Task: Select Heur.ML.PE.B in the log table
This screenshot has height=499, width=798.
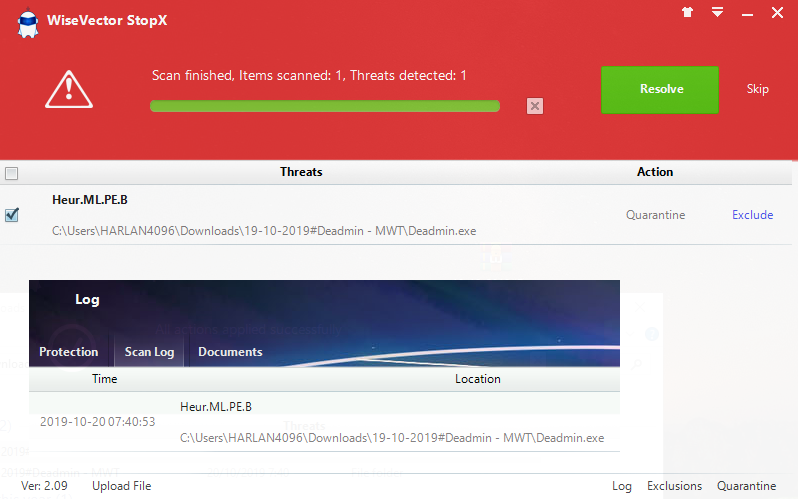Action: (x=216, y=407)
